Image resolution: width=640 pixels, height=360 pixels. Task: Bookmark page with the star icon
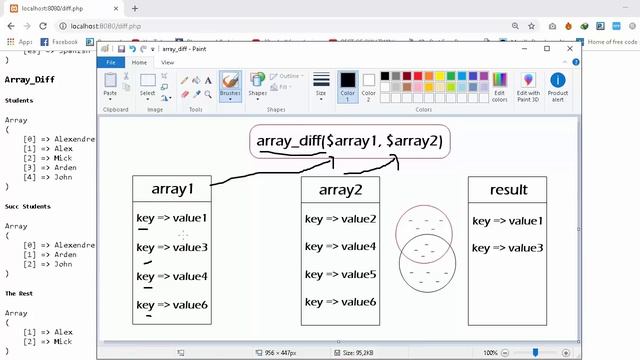tap(531, 26)
